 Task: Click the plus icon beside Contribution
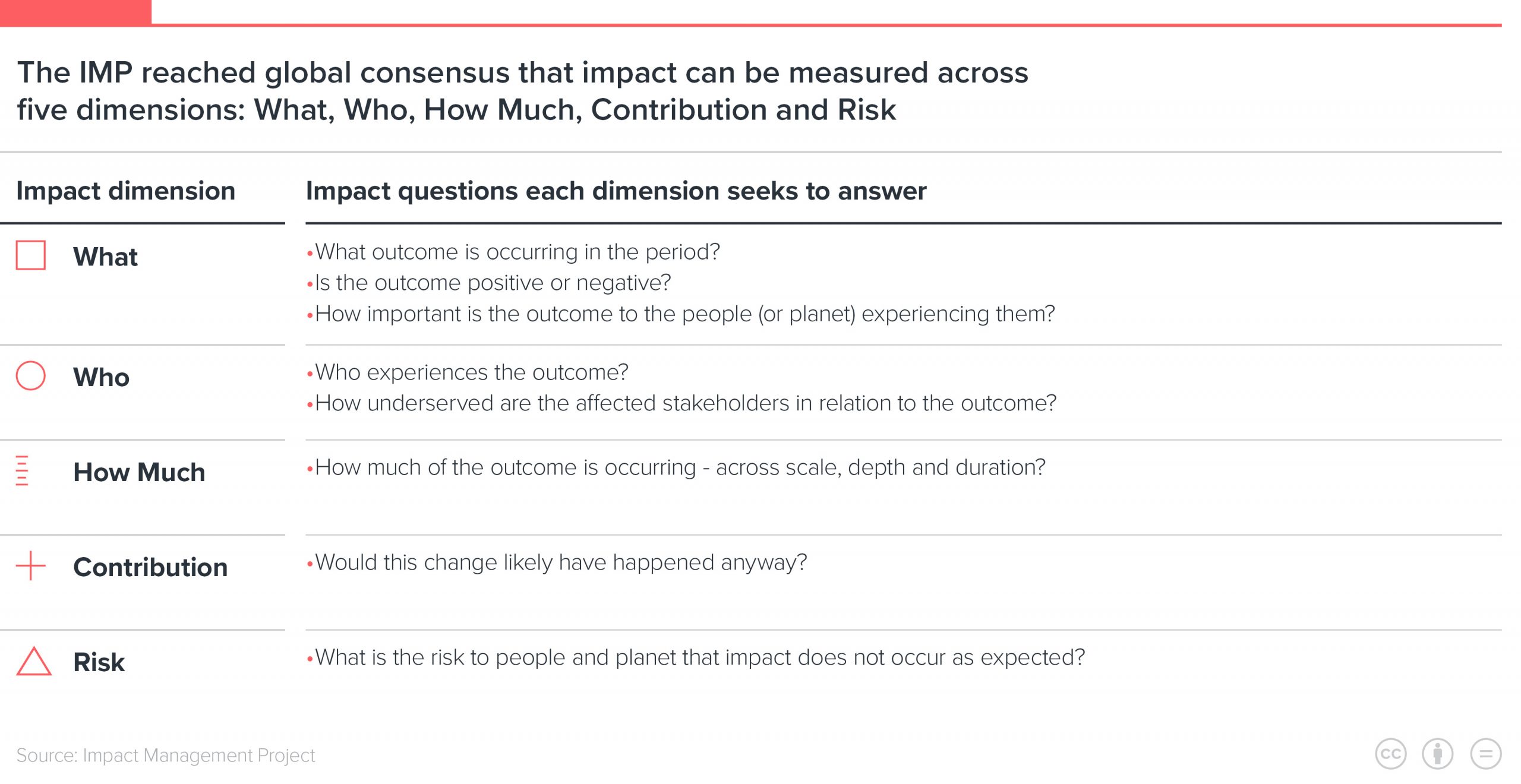coord(31,565)
